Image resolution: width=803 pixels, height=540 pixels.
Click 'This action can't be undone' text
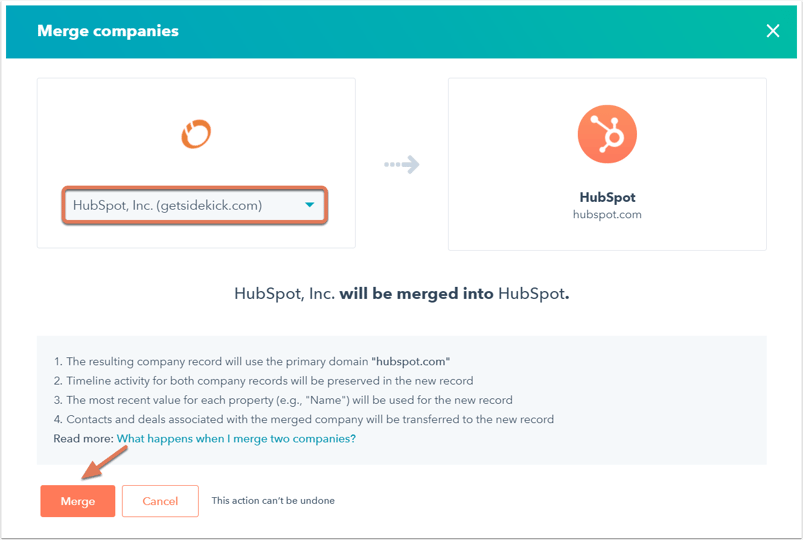click(273, 501)
